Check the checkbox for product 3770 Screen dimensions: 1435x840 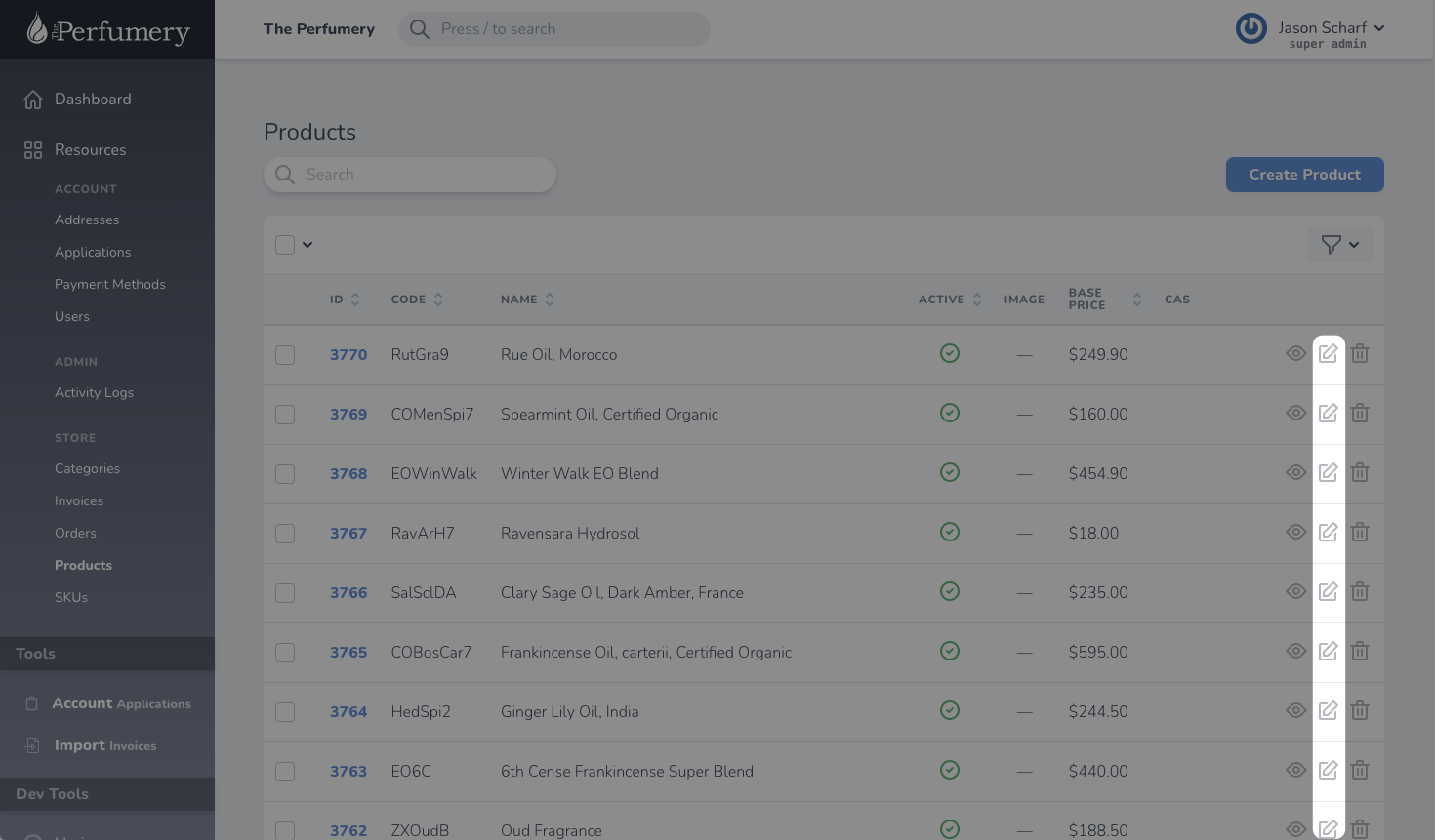(x=285, y=355)
